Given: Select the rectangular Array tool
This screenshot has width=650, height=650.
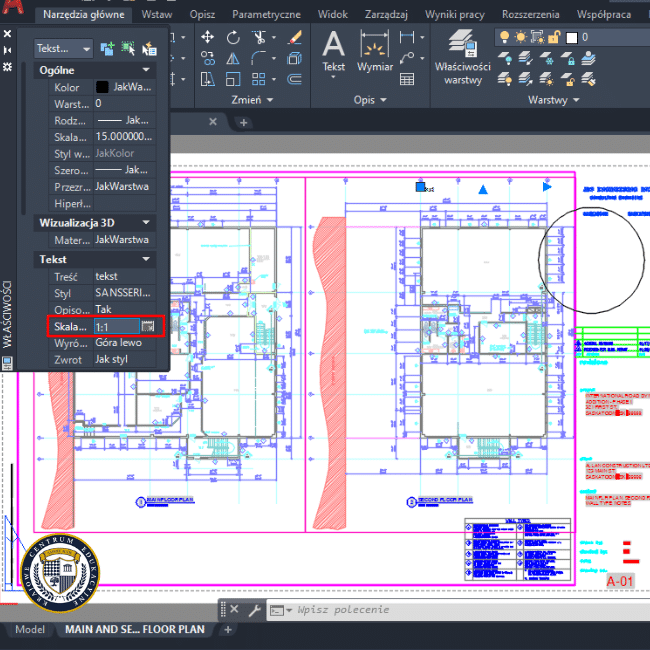Looking at the screenshot, I should 259,79.
